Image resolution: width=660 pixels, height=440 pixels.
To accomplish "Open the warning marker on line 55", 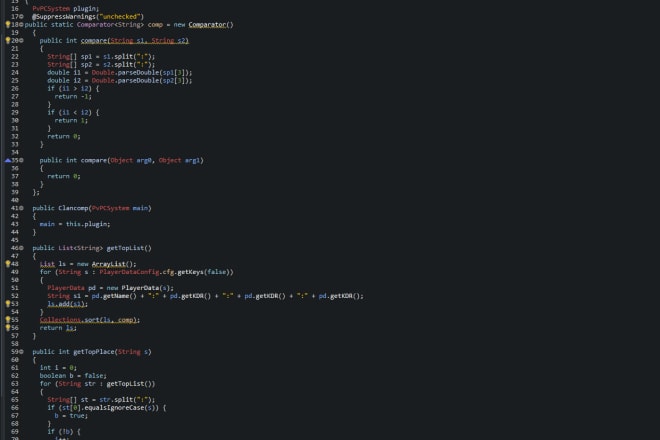I will [8, 320].
